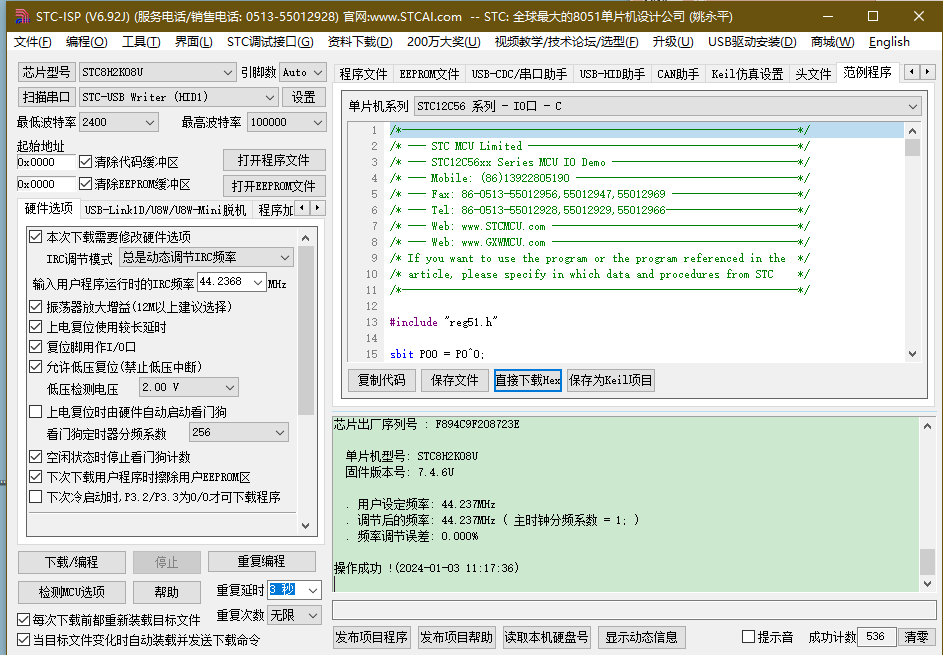Toggle 清除代码缓冲区 checkbox
The height and width of the screenshot is (655, 943).
(x=85, y=162)
